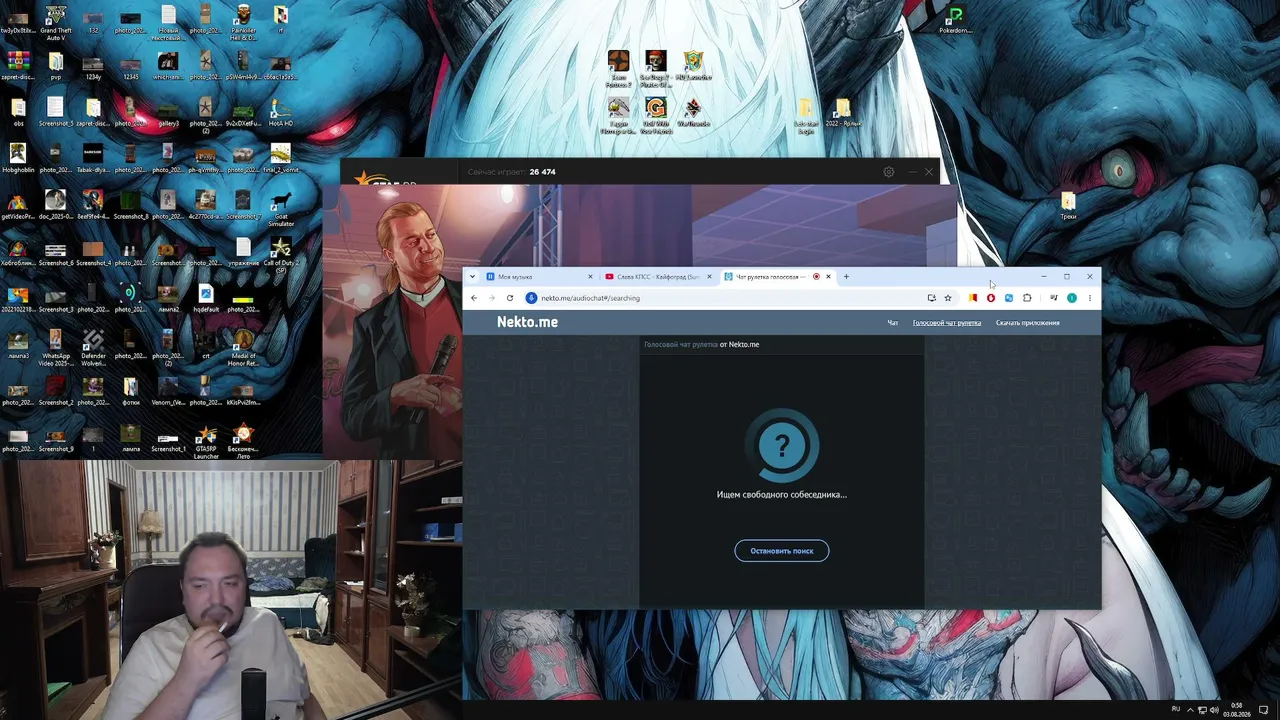Select the Grand Theft Auto V desktop icon
1280x720 pixels.
[56, 22]
